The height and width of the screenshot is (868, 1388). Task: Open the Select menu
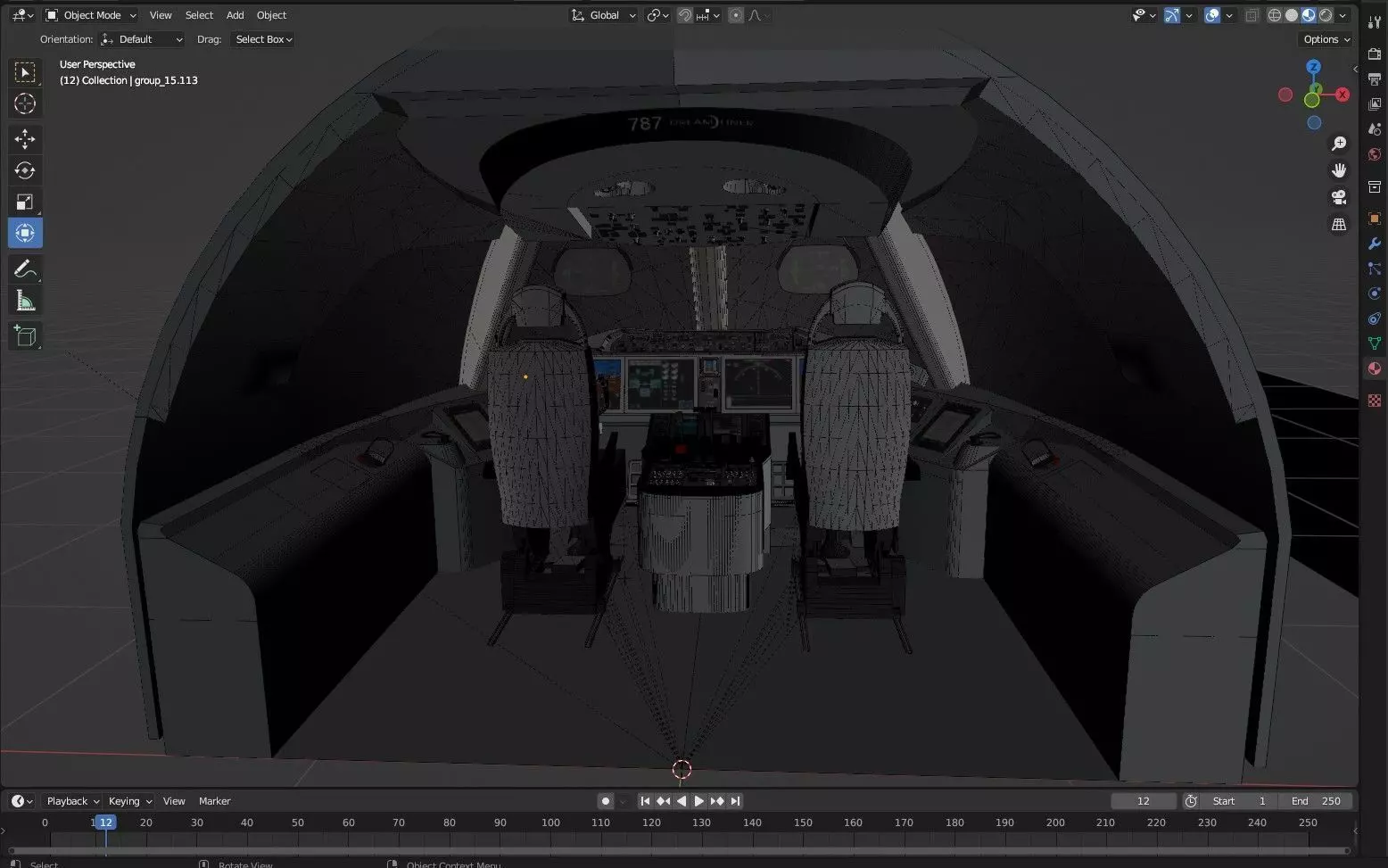[199, 15]
